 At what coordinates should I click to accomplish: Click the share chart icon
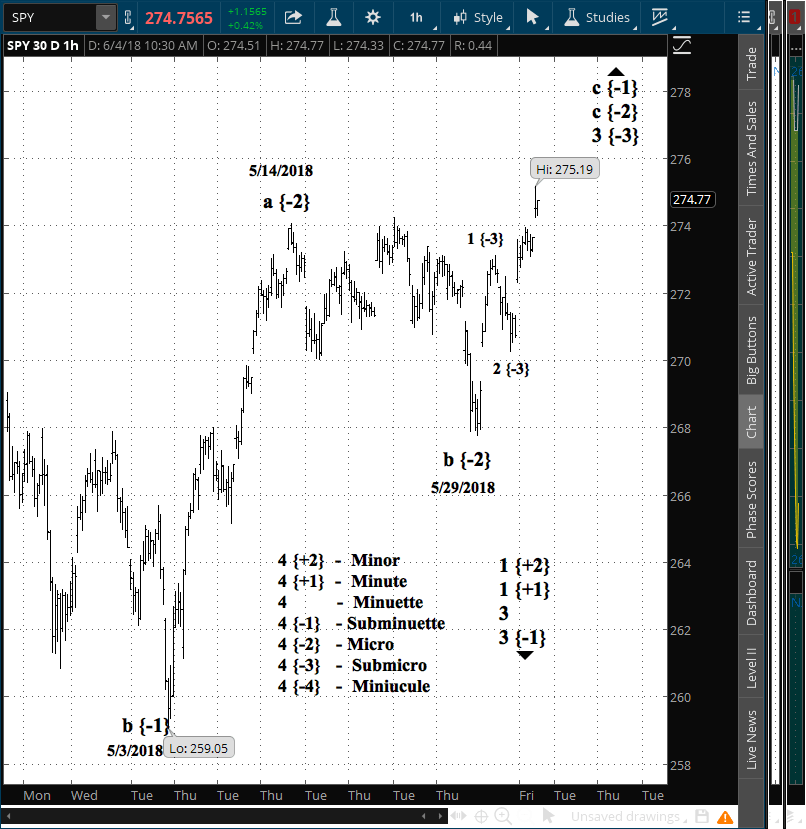coord(293,17)
